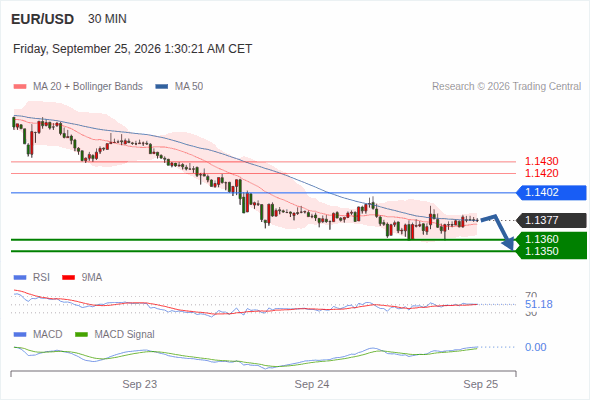Click the MA 50 legend label
590x400 pixels.
click(189, 87)
